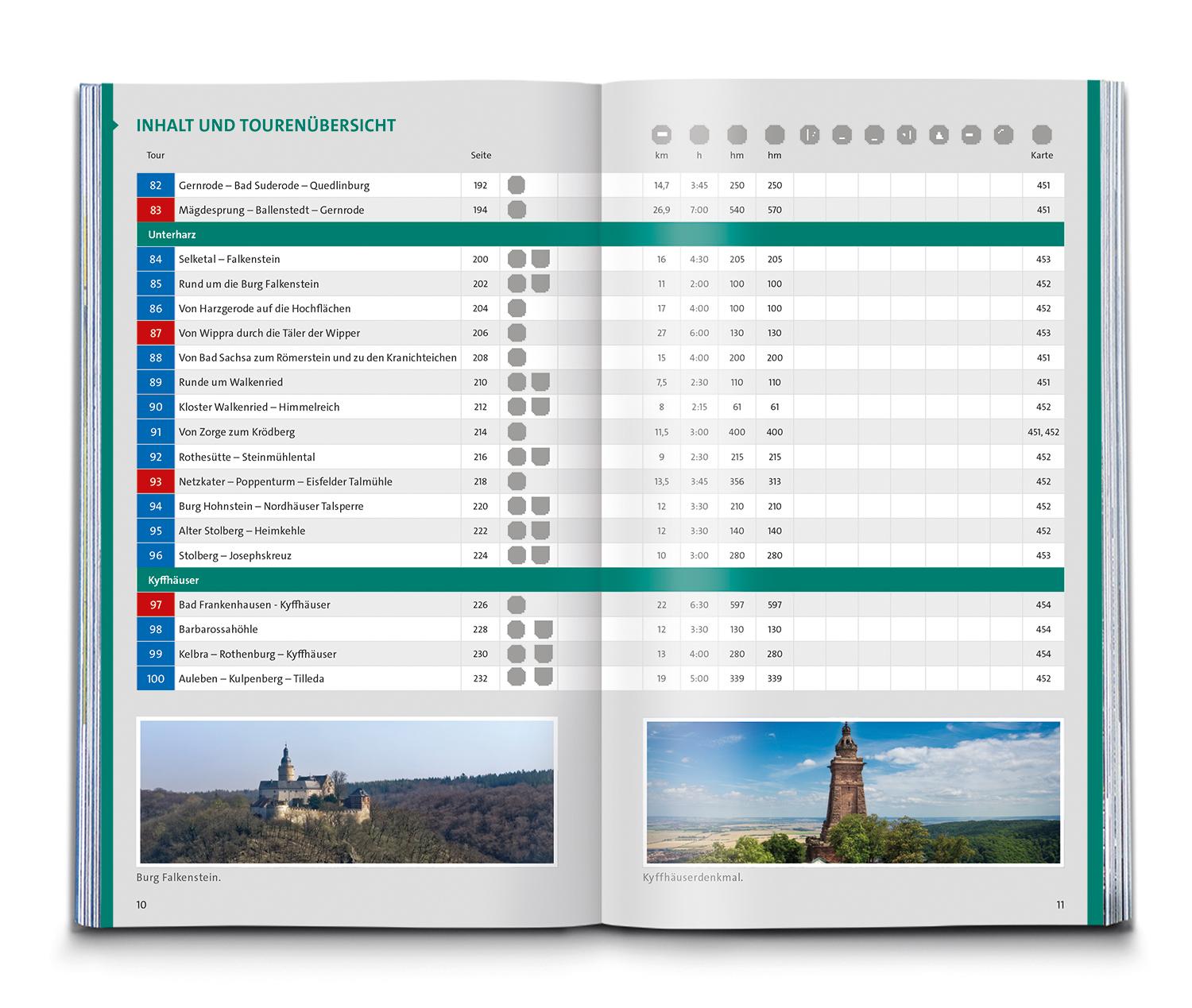Toggle the red marker on tour 97 Bad Frankenhausen
Screen dimensions: 1192x1008
156,604
